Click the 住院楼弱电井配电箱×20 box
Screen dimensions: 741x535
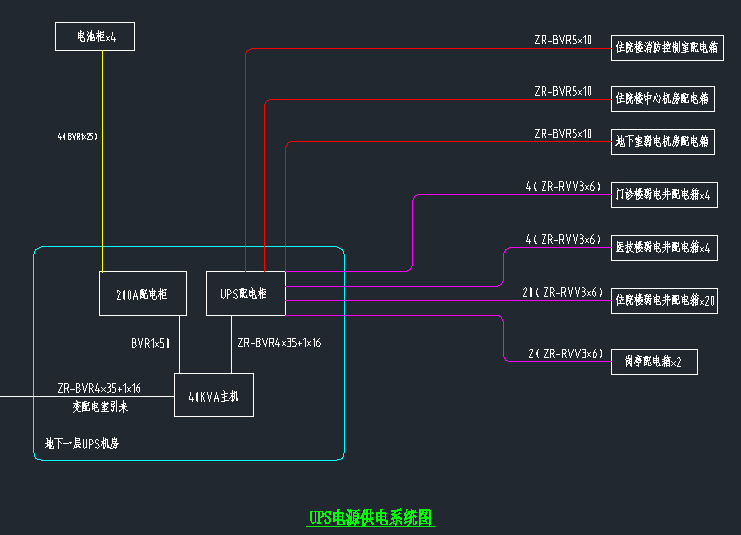[x=666, y=300]
